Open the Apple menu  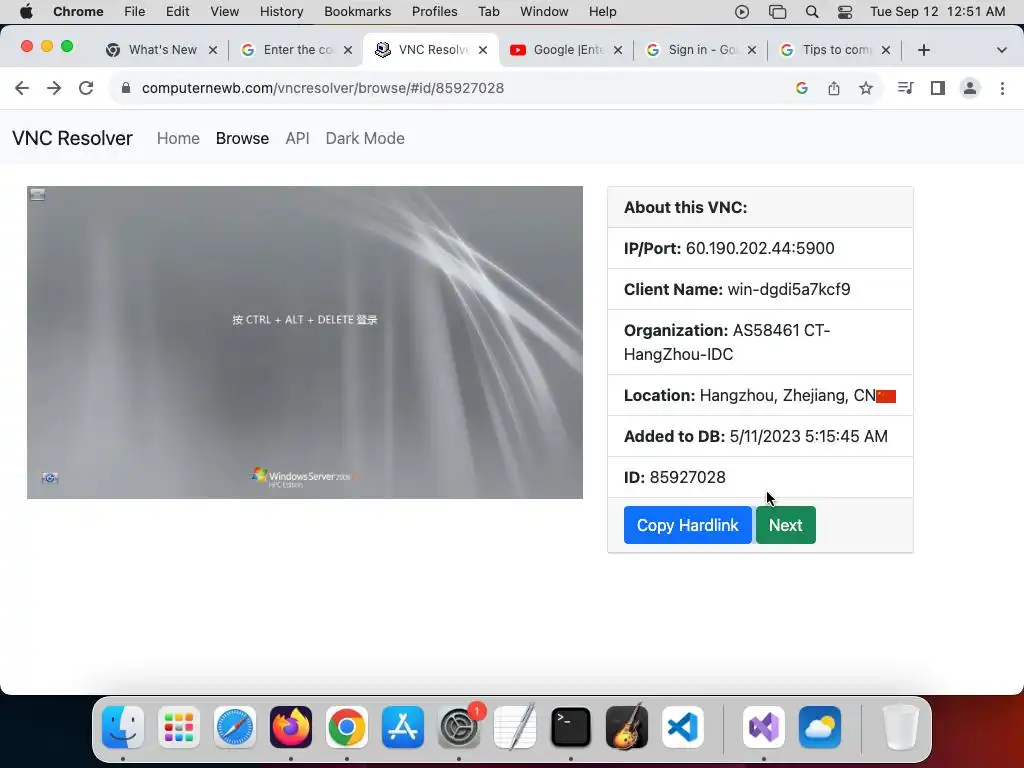pyautogui.click(x=26, y=12)
